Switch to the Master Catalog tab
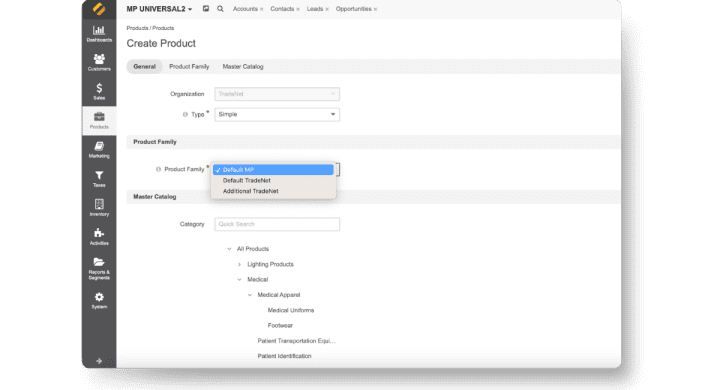The image size is (720, 390). point(243,67)
